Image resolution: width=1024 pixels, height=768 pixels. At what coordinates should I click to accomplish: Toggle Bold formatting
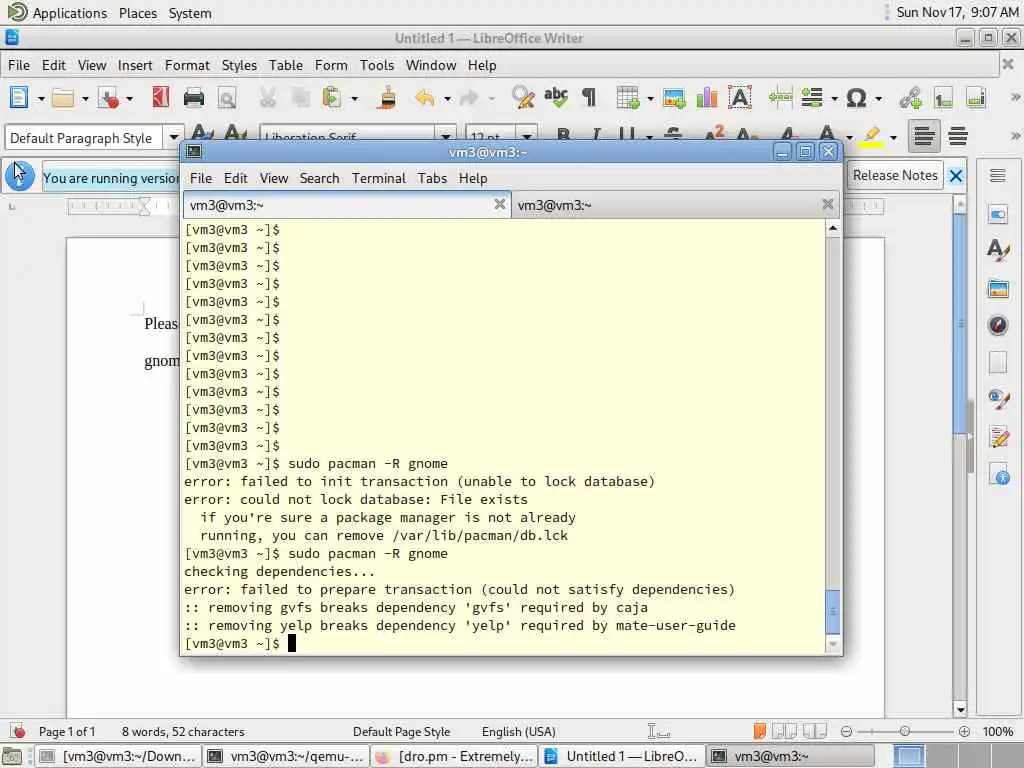(563, 135)
